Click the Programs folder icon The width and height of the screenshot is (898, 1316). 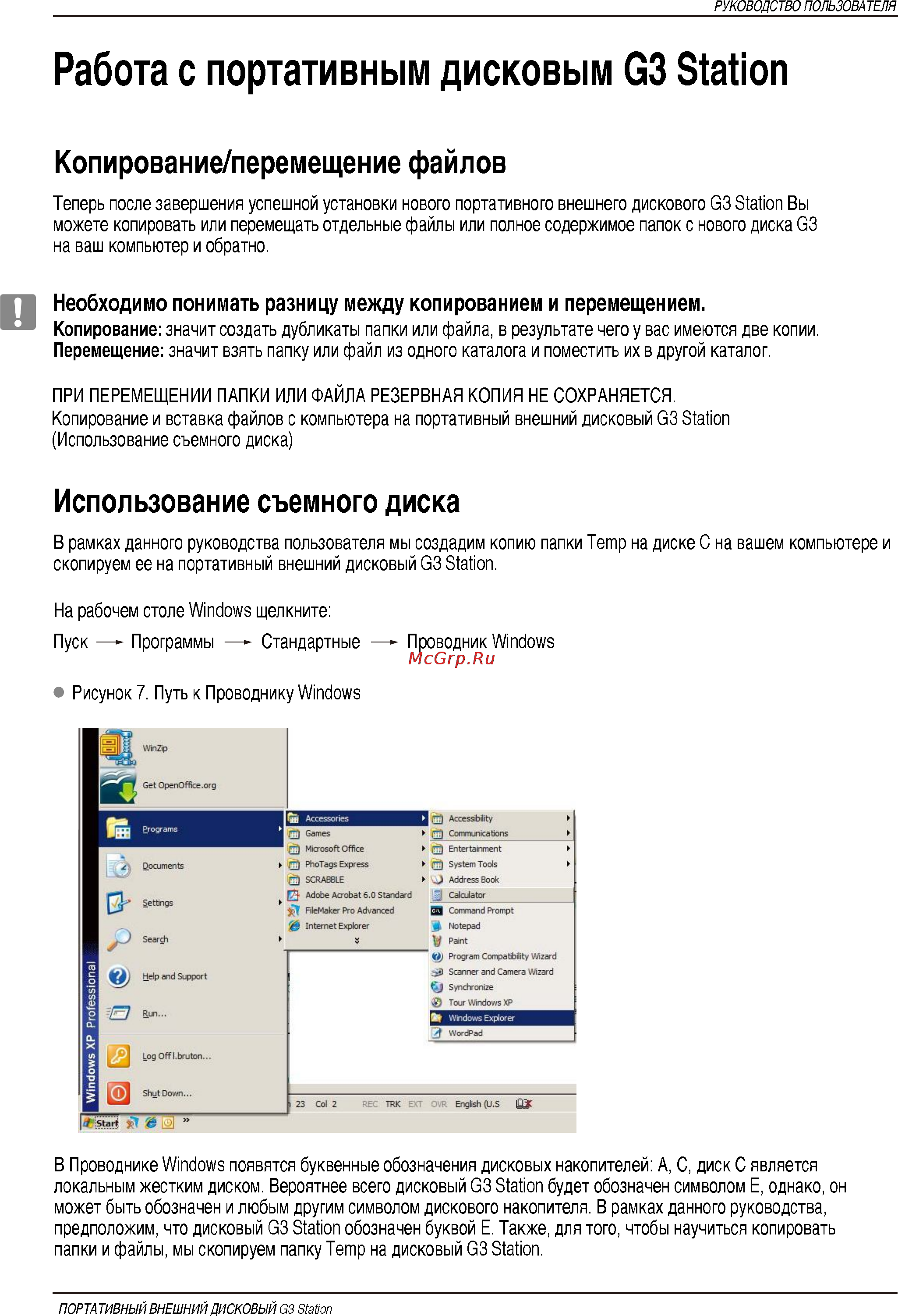tap(119, 828)
